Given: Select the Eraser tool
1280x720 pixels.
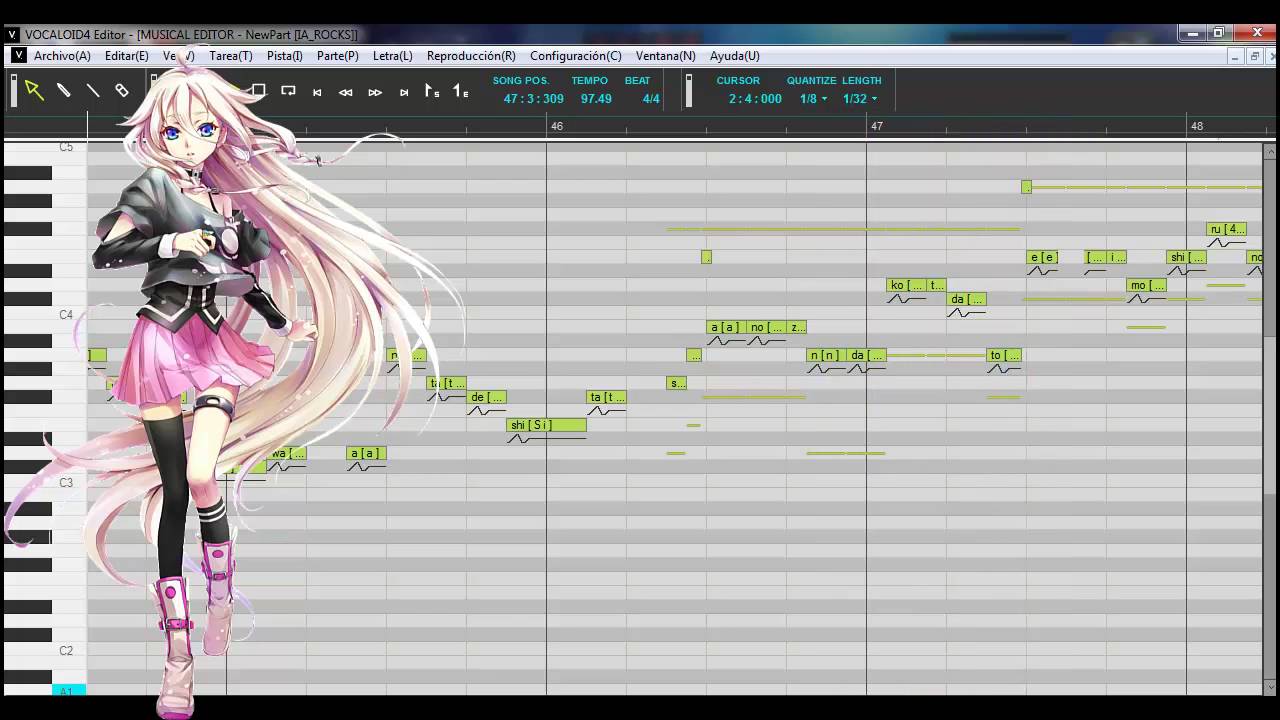Looking at the screenshot, I should [121, 91].
